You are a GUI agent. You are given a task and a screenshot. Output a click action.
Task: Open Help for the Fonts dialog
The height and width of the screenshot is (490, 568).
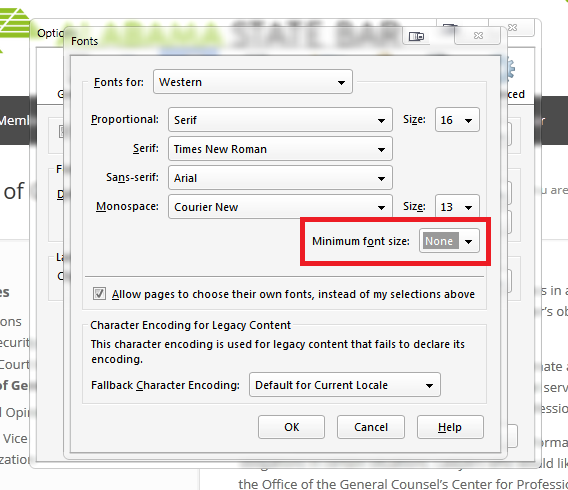pyautogui.click(x=450, y=427)
